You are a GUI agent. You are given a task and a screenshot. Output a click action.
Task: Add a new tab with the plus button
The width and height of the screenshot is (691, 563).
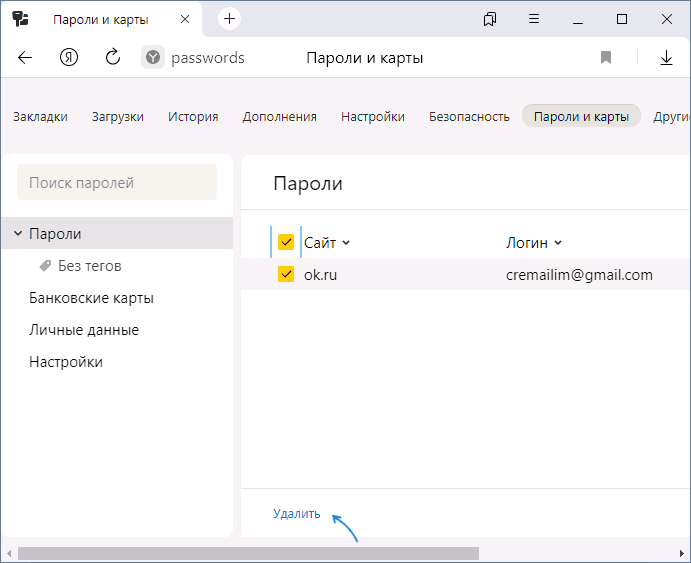tap(229, 19)
